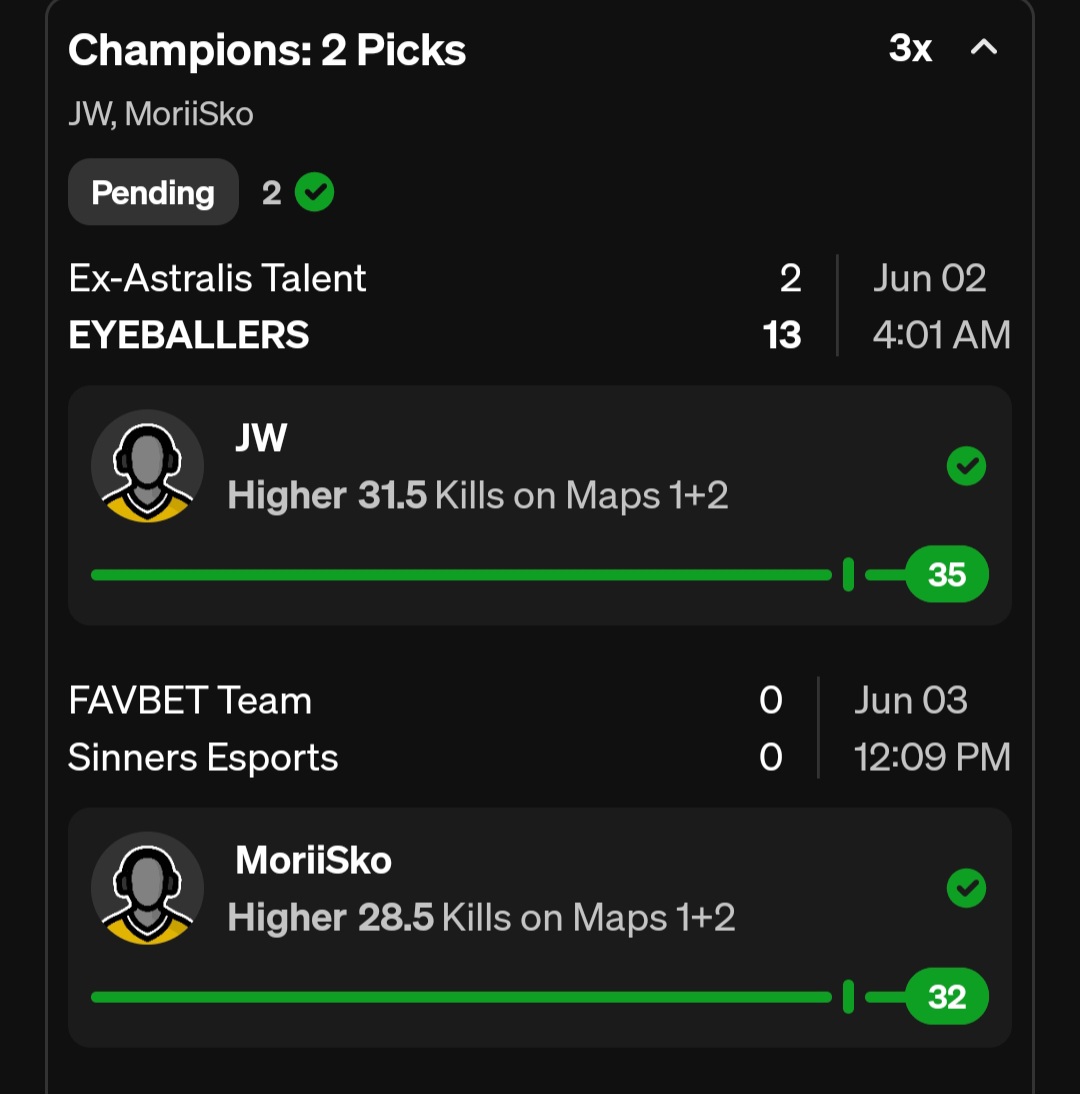The width and height of the screenshot is (1080, 1094).
Task: Click green checkmark on MoriiSko's pick
Action: click(x=966, y=888)
